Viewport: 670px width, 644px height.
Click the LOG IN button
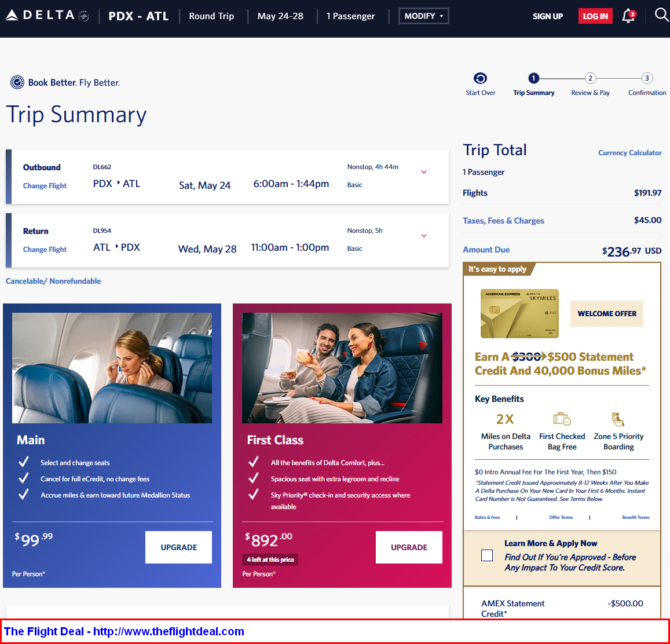pyautogui.click(x=595, y=16)
